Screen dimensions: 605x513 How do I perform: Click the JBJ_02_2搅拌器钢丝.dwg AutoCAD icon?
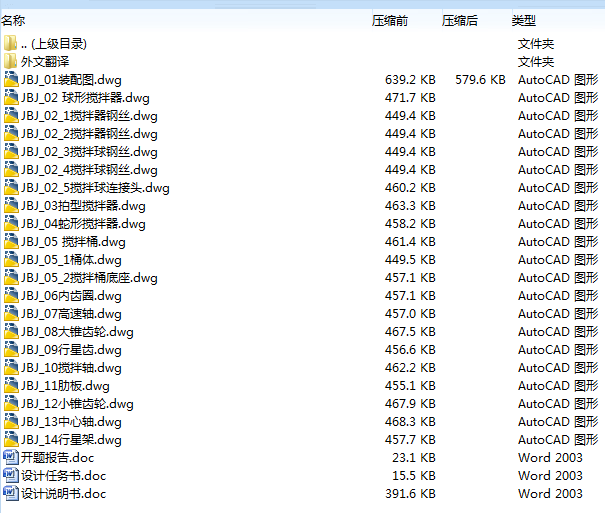11,133
